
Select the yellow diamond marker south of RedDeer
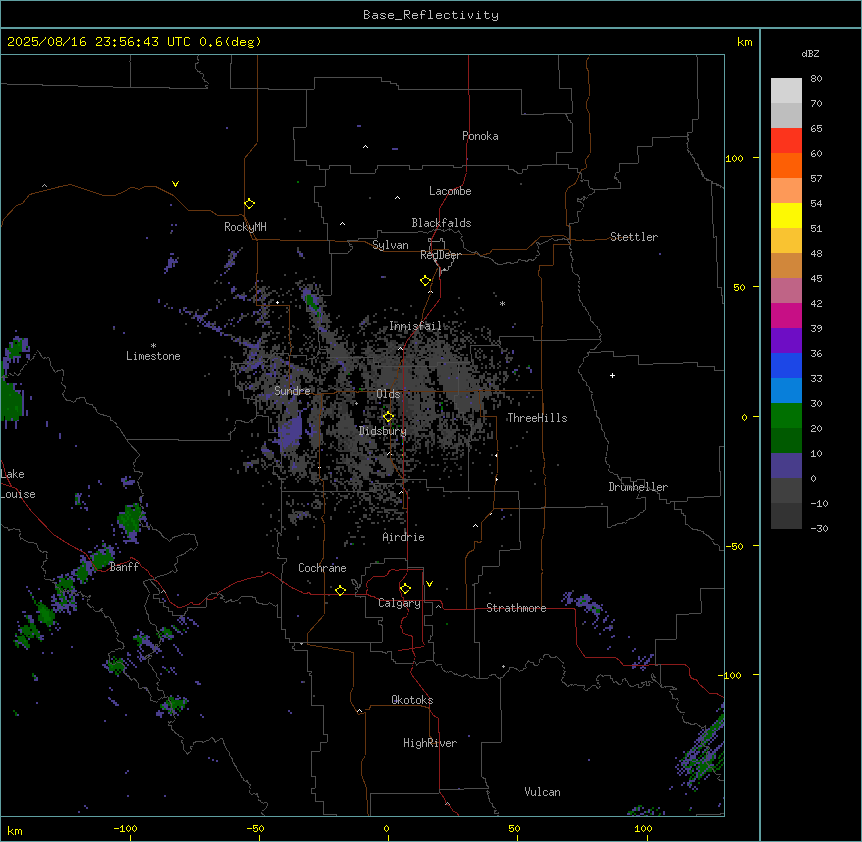[425, 281]
